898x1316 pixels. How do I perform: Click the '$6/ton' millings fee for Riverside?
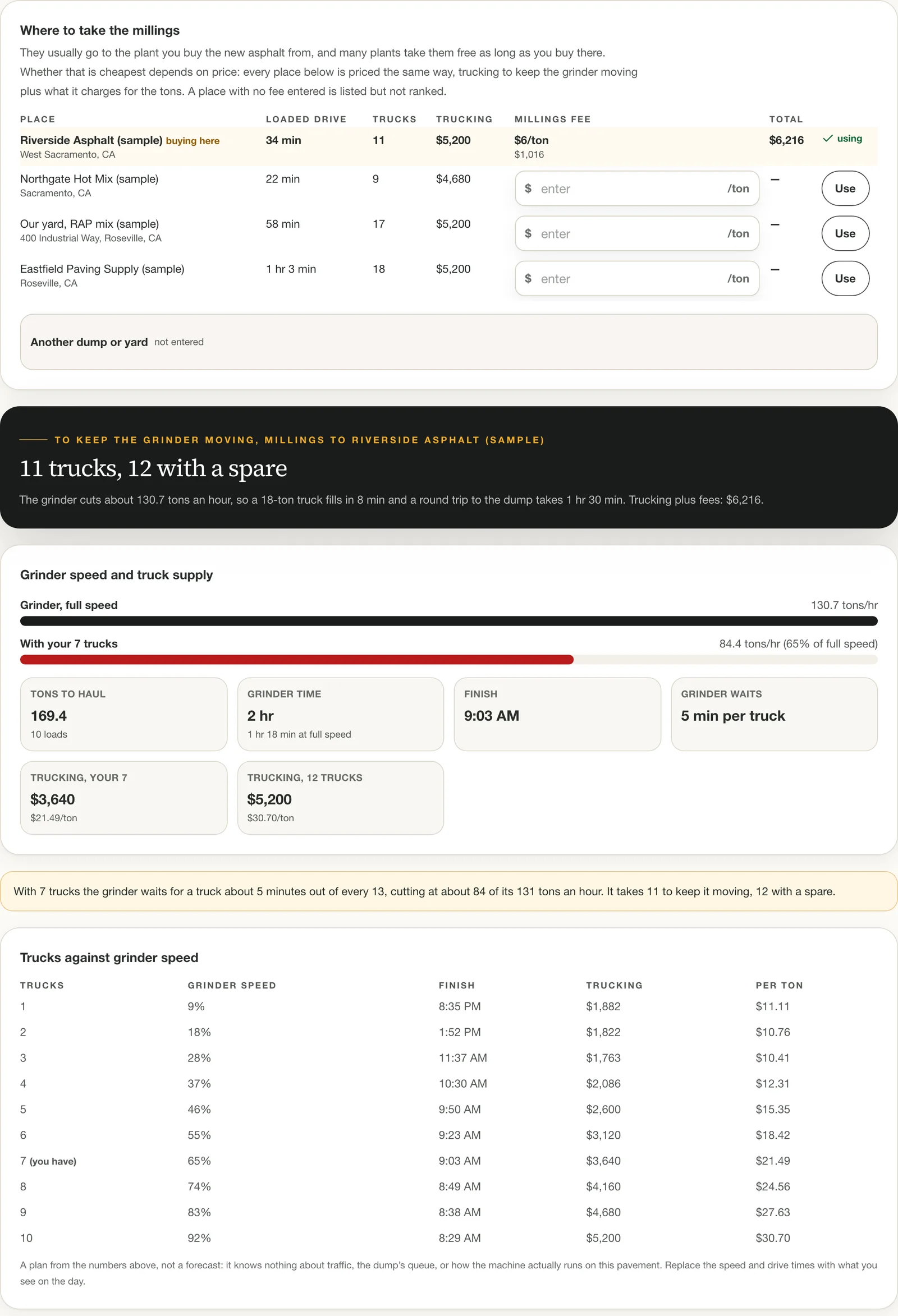click(x=532, y=140)
